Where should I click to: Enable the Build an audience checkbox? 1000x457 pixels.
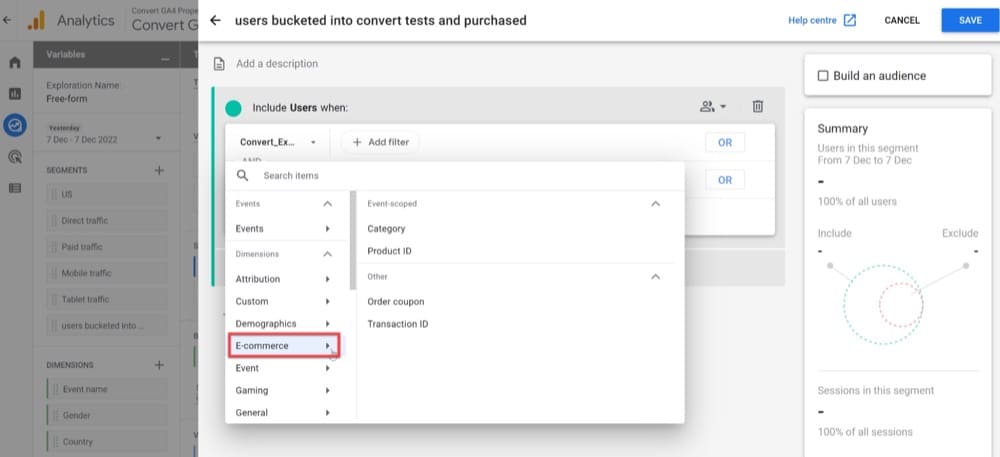tap(823, 76)
